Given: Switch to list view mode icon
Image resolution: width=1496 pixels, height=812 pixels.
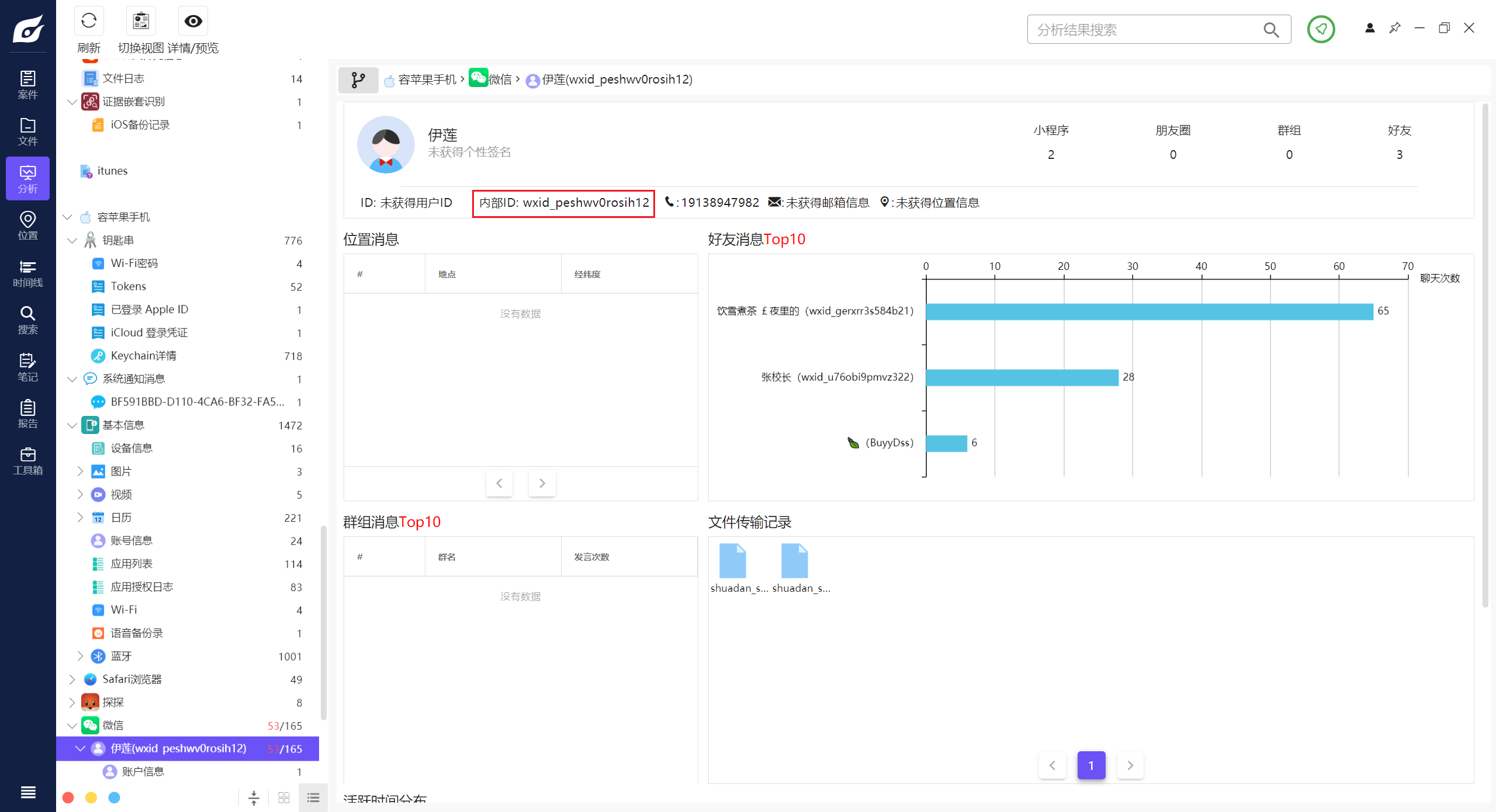Looking at the screenshot, I should point(313,798).
